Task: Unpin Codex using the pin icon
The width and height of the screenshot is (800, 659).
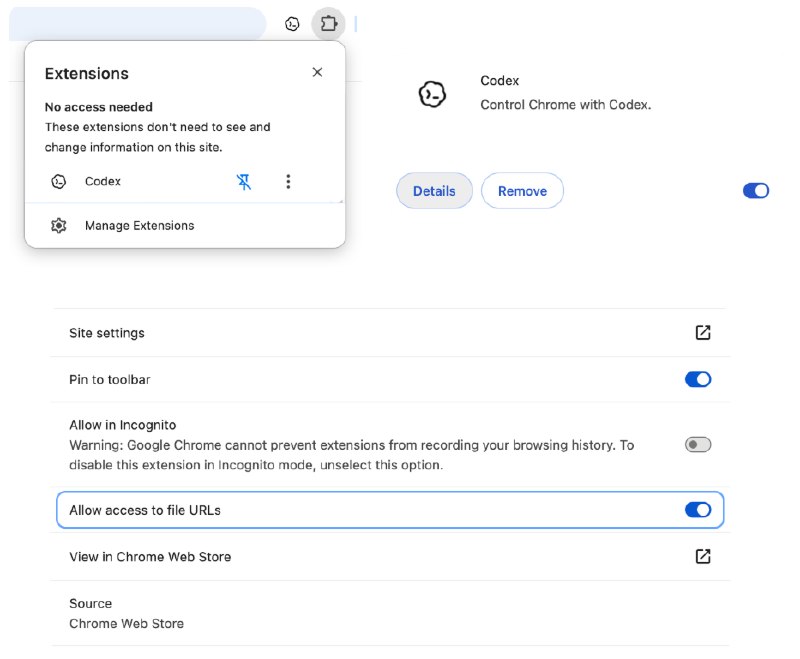Action: click(244, 182)
